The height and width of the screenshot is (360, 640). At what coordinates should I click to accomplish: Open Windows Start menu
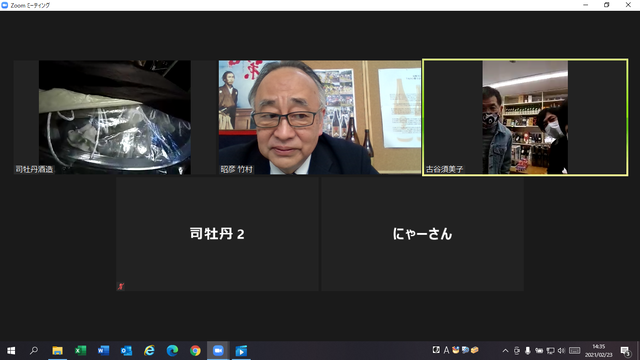[x=11, y=351]
